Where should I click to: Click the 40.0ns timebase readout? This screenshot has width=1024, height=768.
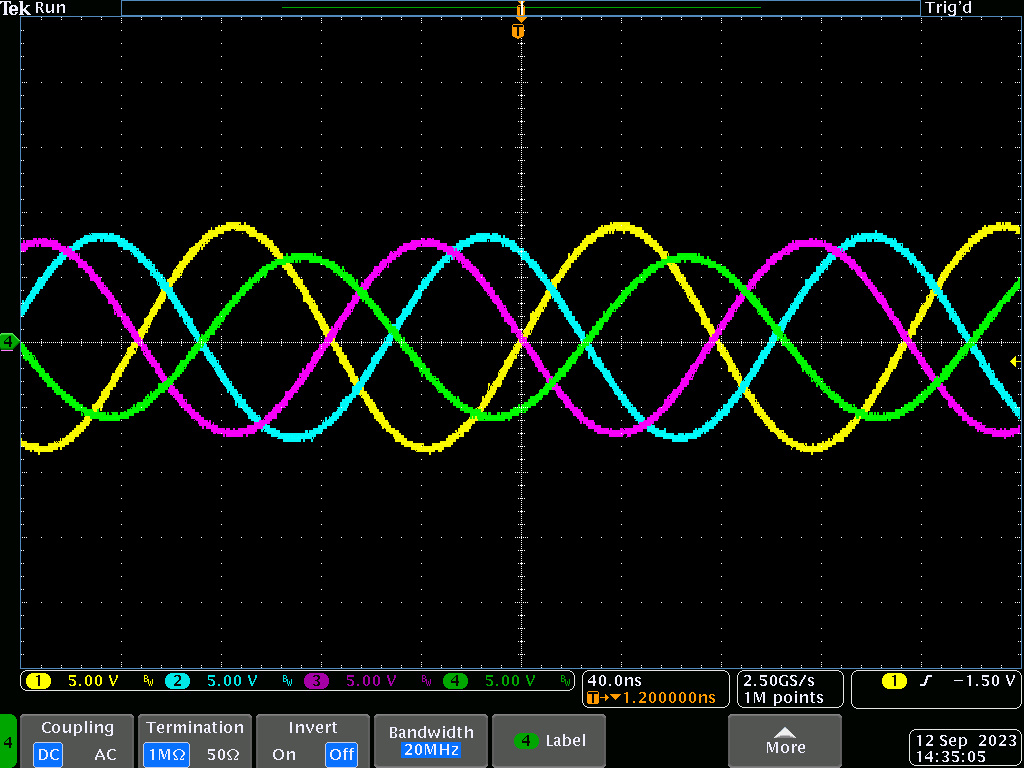click(x=615, y=681)
